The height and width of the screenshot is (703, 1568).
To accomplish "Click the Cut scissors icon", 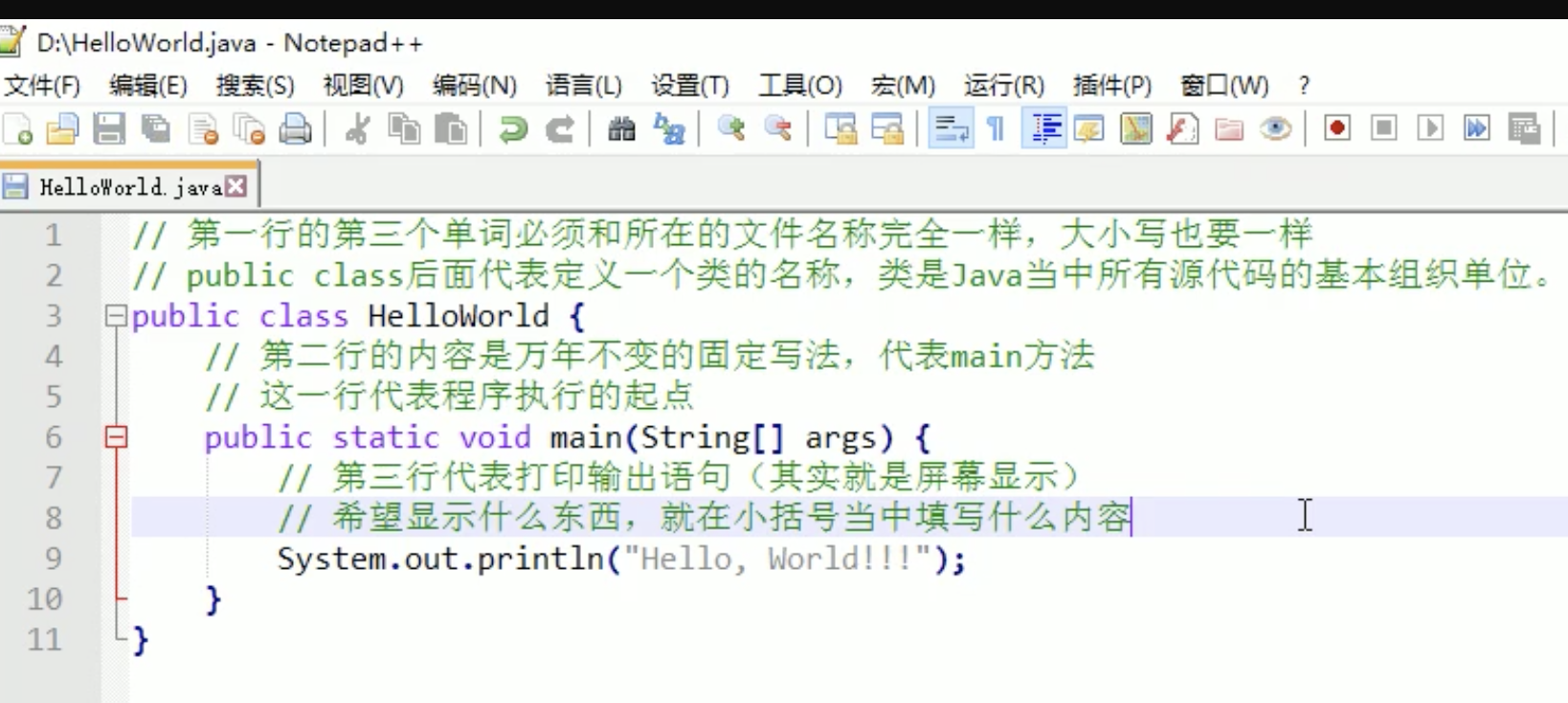I will (358, 128).
